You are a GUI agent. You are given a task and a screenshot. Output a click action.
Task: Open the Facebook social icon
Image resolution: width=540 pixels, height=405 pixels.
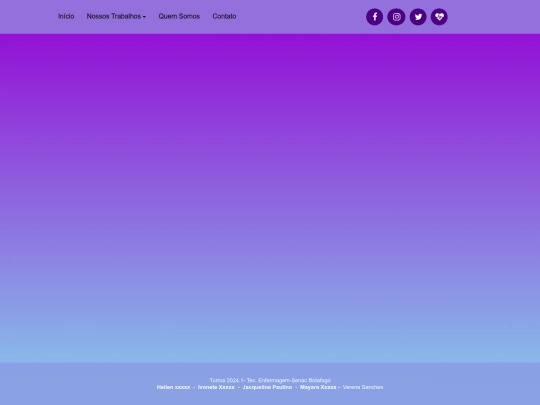pos(374,17)
